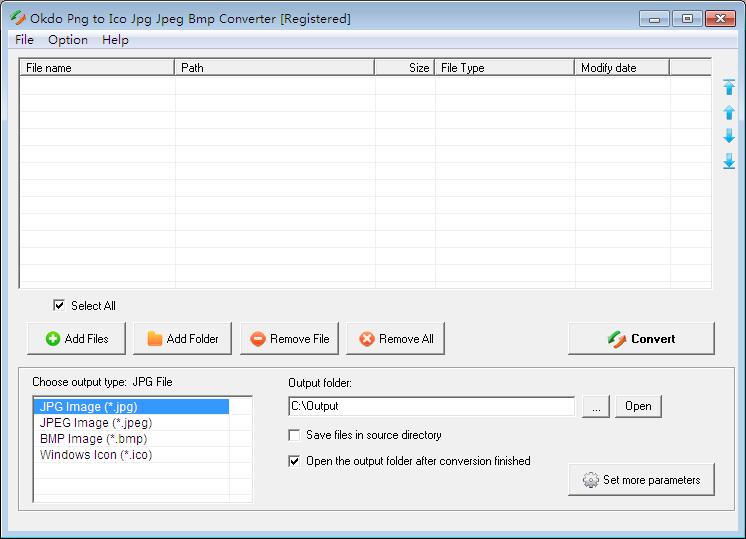The image size is (746, 539).
Task: Click the Add Files button
Action: [x=77, y=338]
